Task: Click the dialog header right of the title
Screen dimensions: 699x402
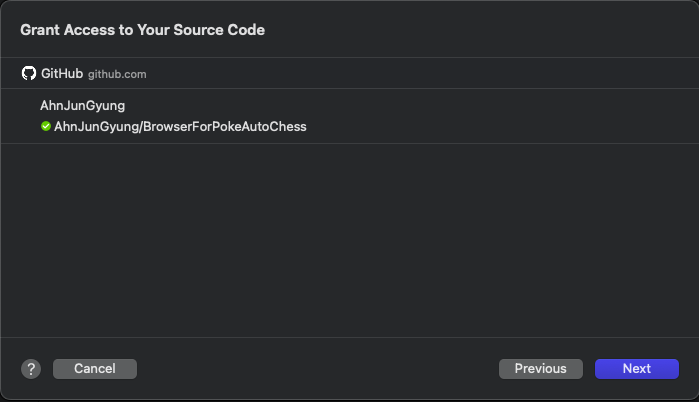Action: pyautogui.click(x=480, y=30)
